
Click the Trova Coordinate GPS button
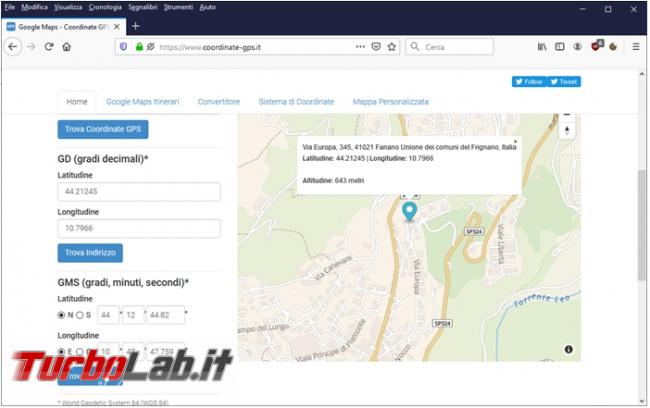(x=103, y=129)
